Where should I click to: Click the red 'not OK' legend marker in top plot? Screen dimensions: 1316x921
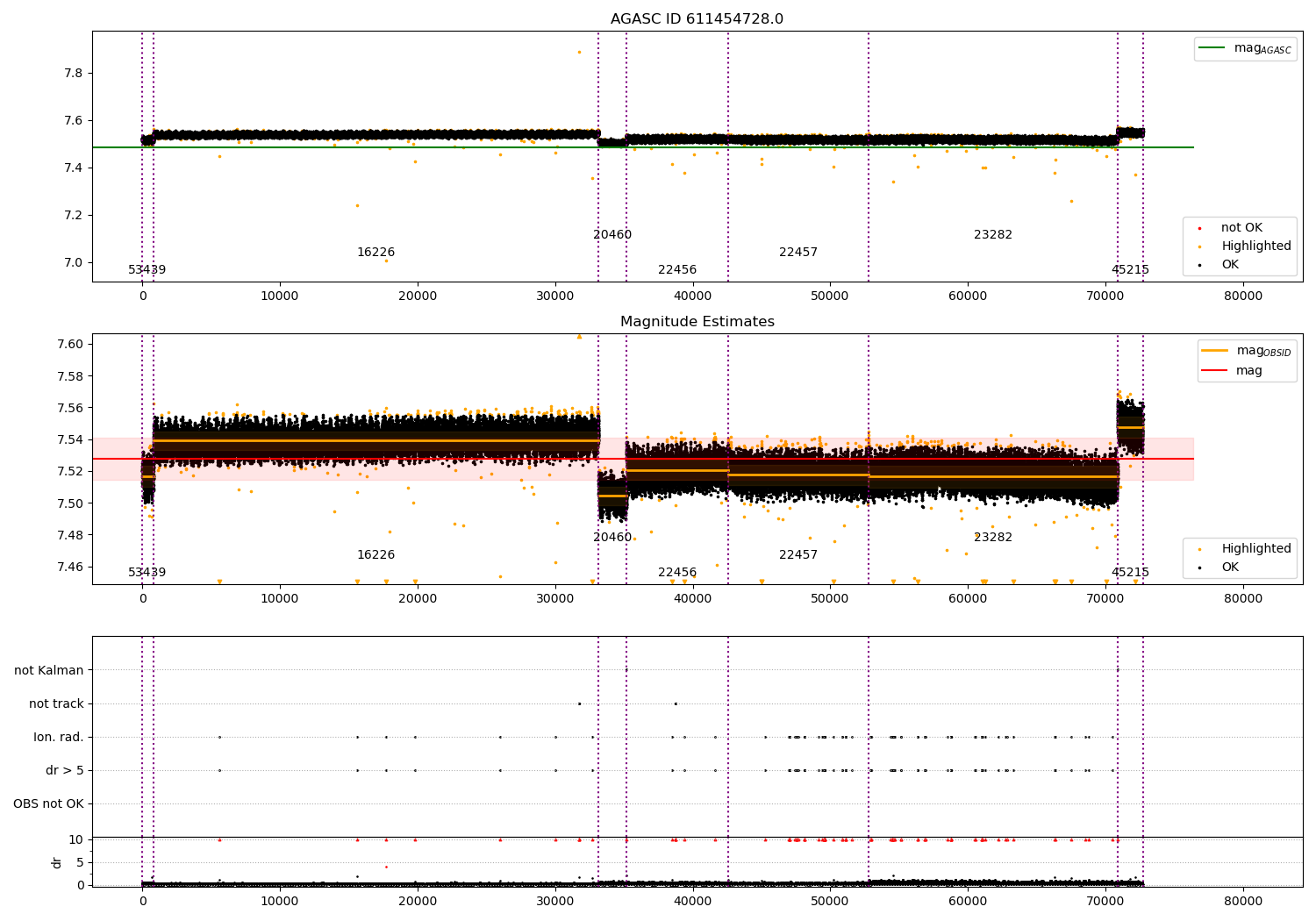coord(1200,228)
